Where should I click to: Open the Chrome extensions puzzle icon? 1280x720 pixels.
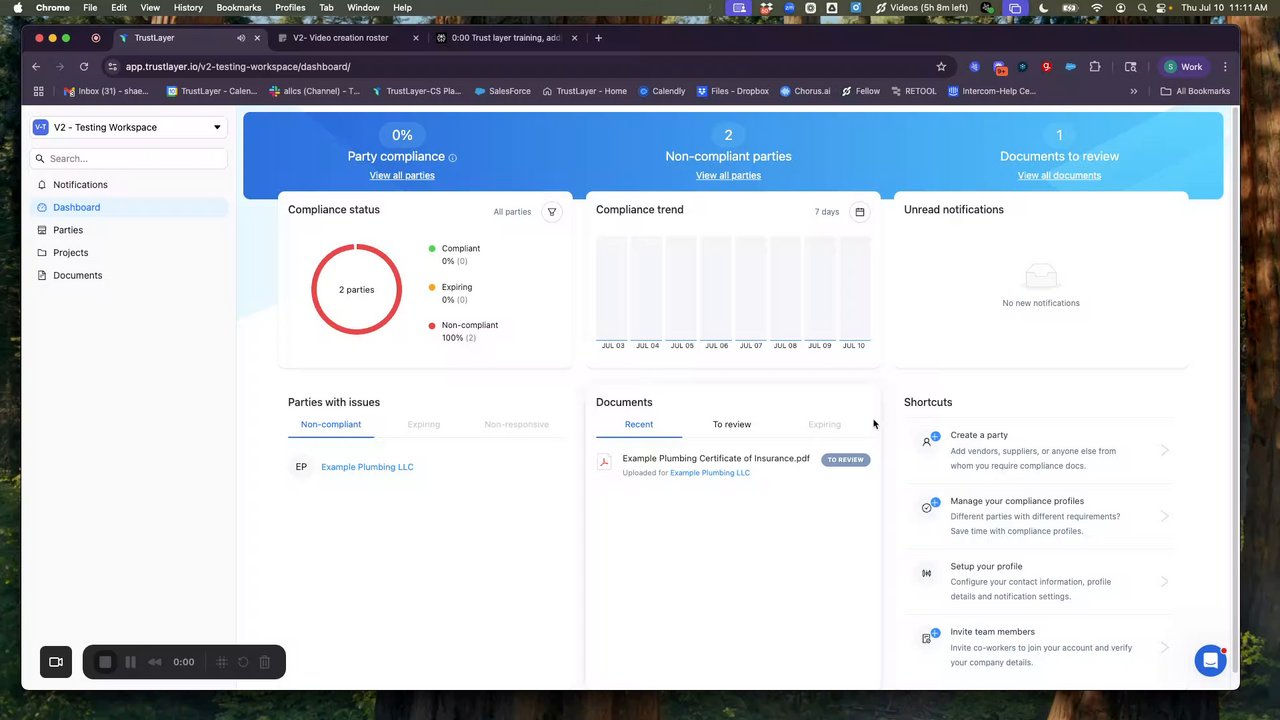(1095, 67)
